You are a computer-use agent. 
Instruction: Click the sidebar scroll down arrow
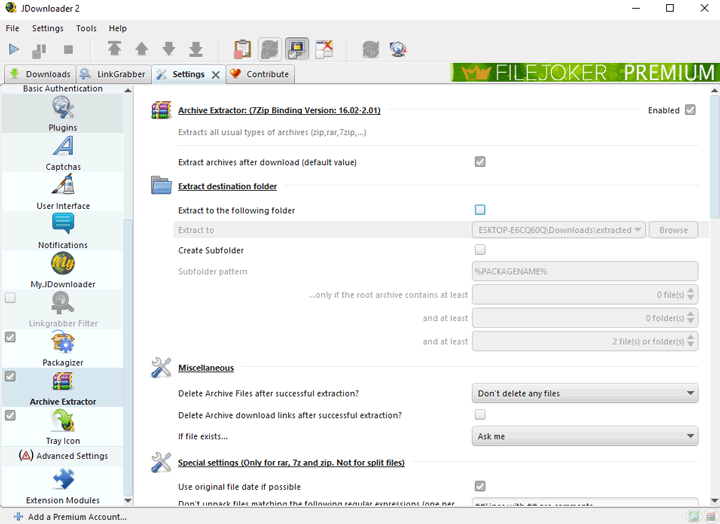click(x=128, y=501)
